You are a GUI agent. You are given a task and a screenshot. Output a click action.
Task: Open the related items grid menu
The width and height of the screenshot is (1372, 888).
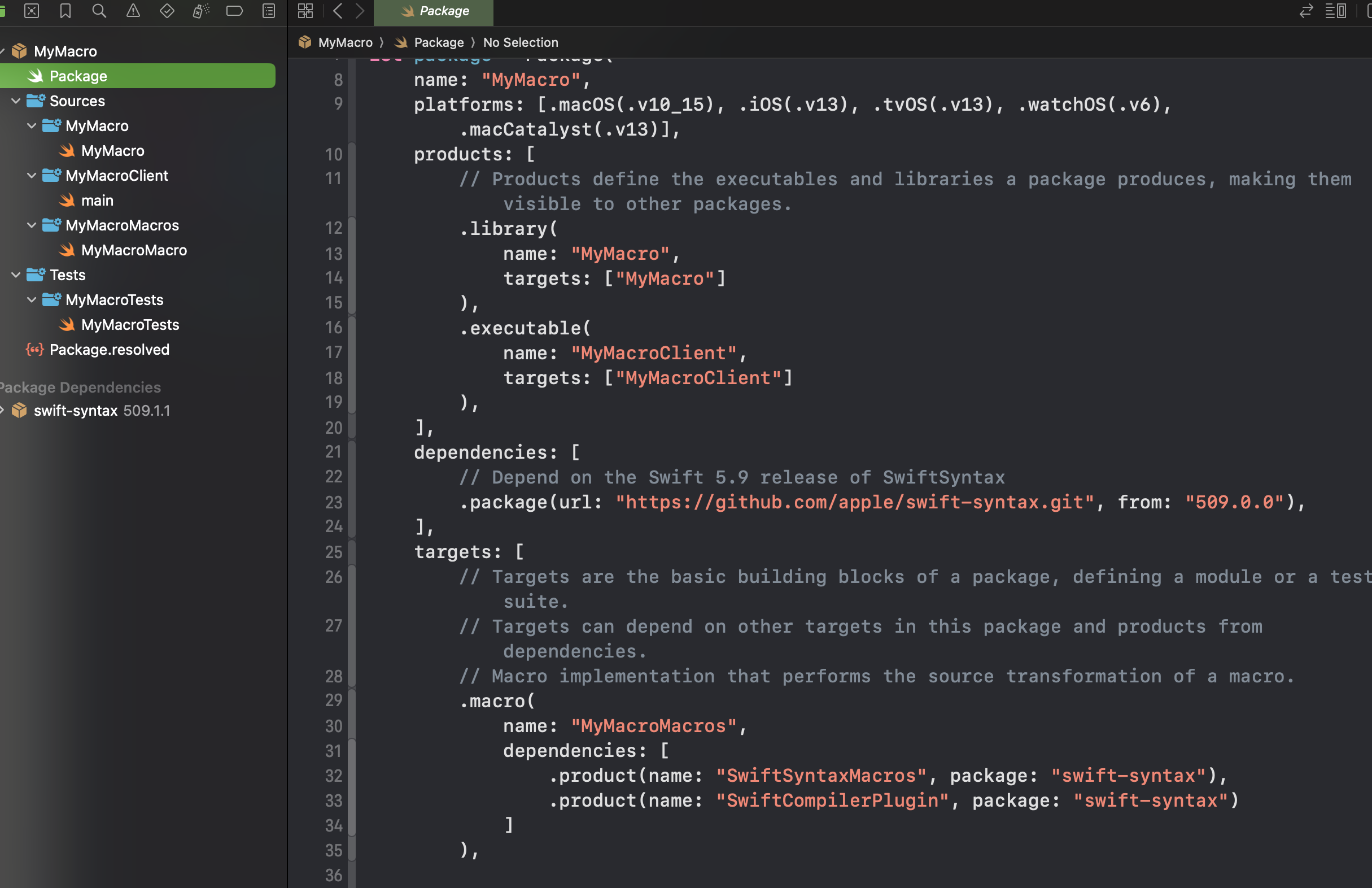305,11
